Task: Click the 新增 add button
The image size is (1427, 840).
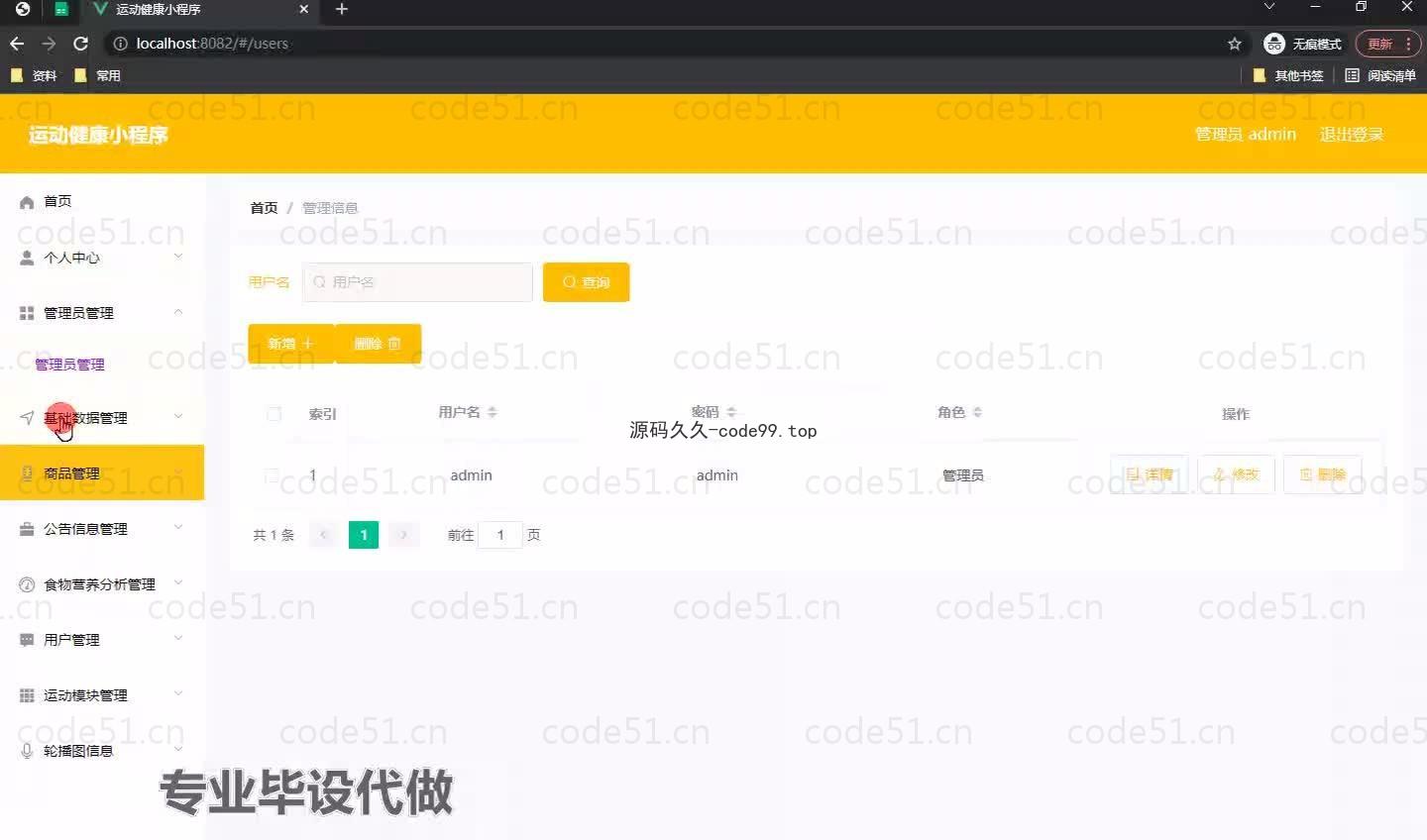Action: 291,344
